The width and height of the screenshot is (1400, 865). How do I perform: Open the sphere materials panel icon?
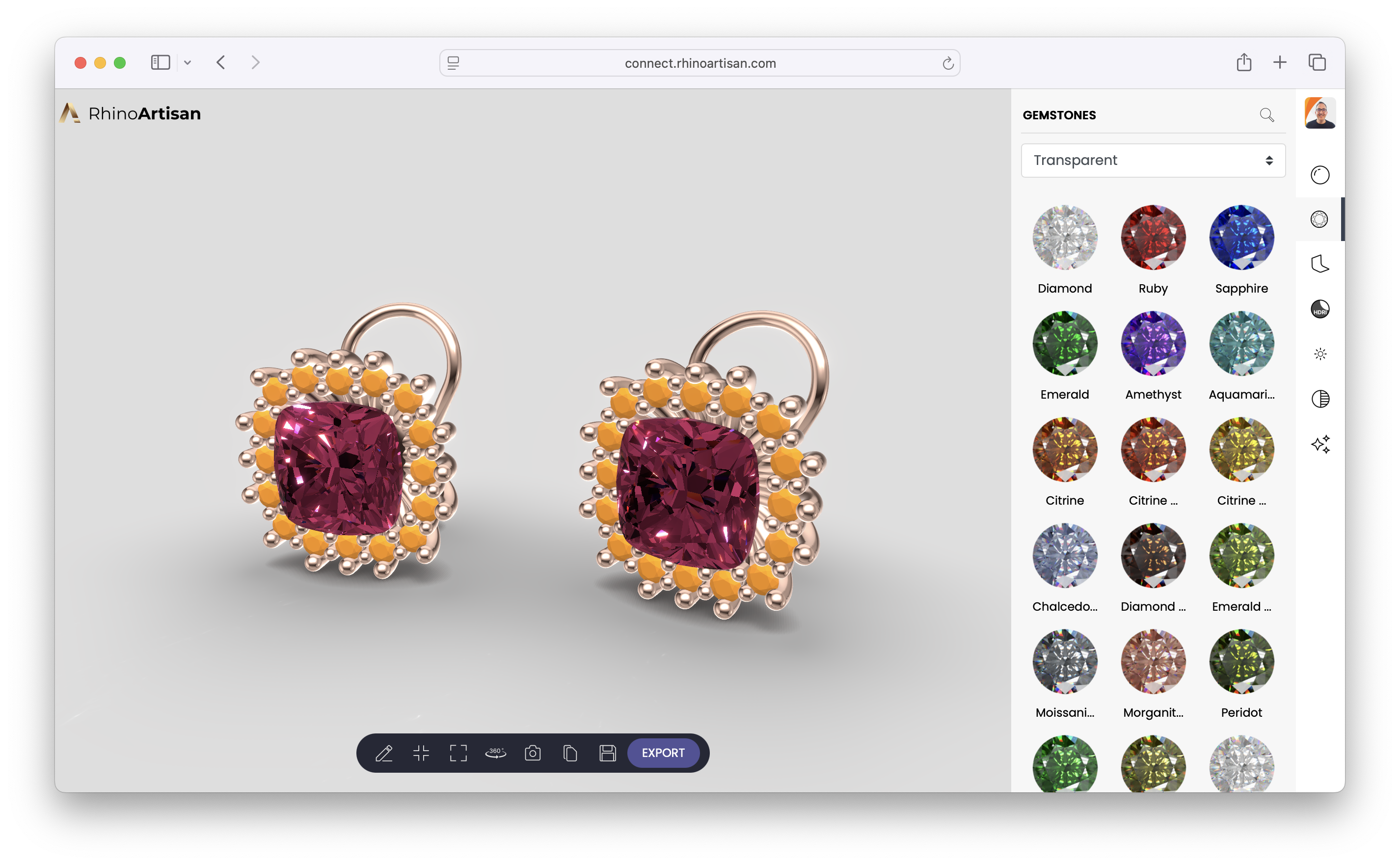1319,174
